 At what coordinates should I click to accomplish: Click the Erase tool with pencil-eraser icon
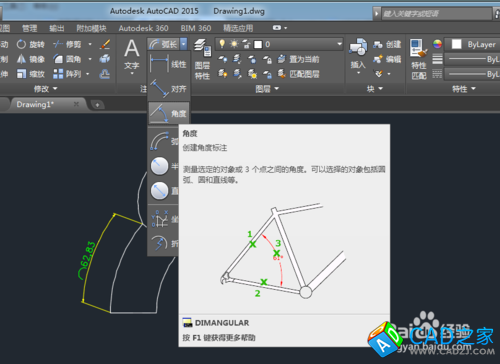click(105, 44)
